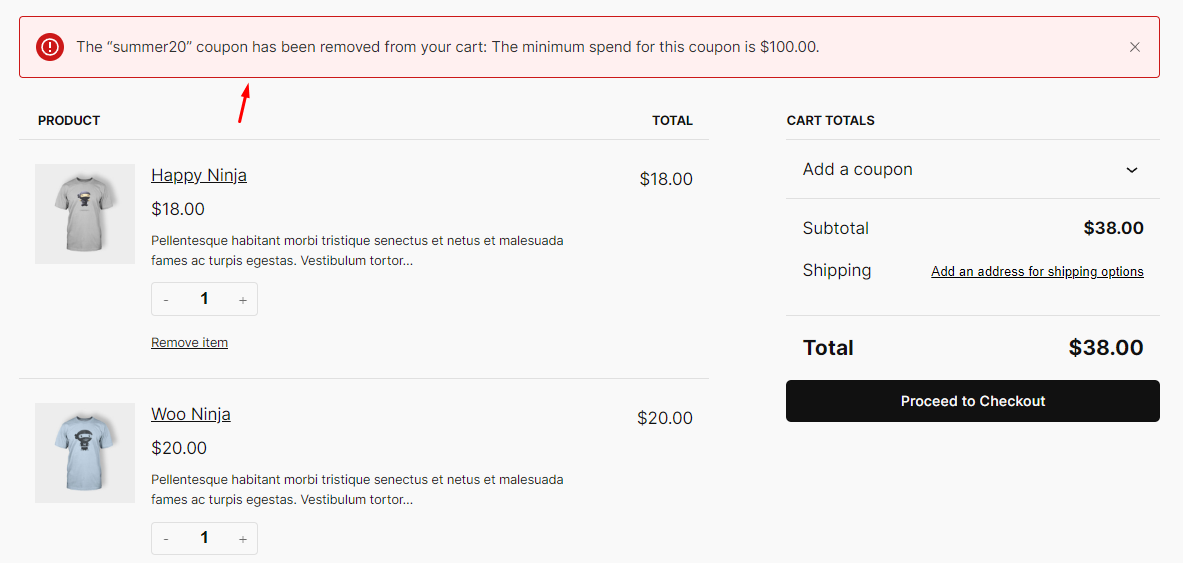
Task: Decrease Happy Ninja quantity with minus
Action: click(165, 300)
